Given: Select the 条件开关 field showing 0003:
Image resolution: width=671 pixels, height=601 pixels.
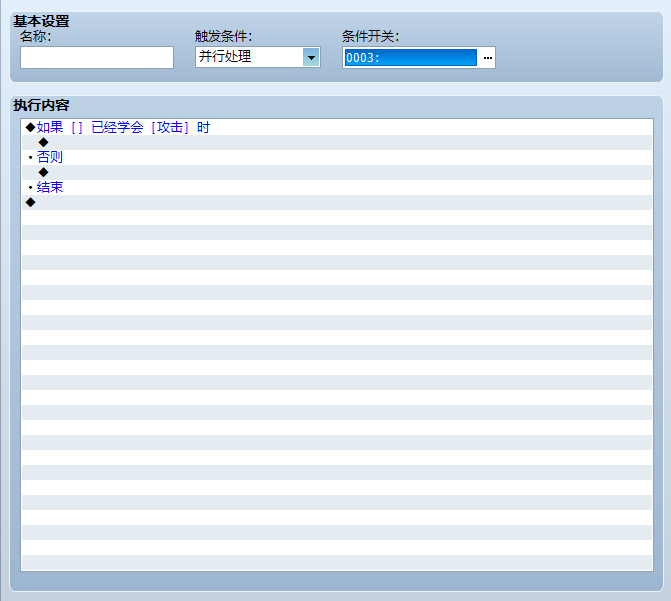Looking at the screenshot, I should 411,57.
